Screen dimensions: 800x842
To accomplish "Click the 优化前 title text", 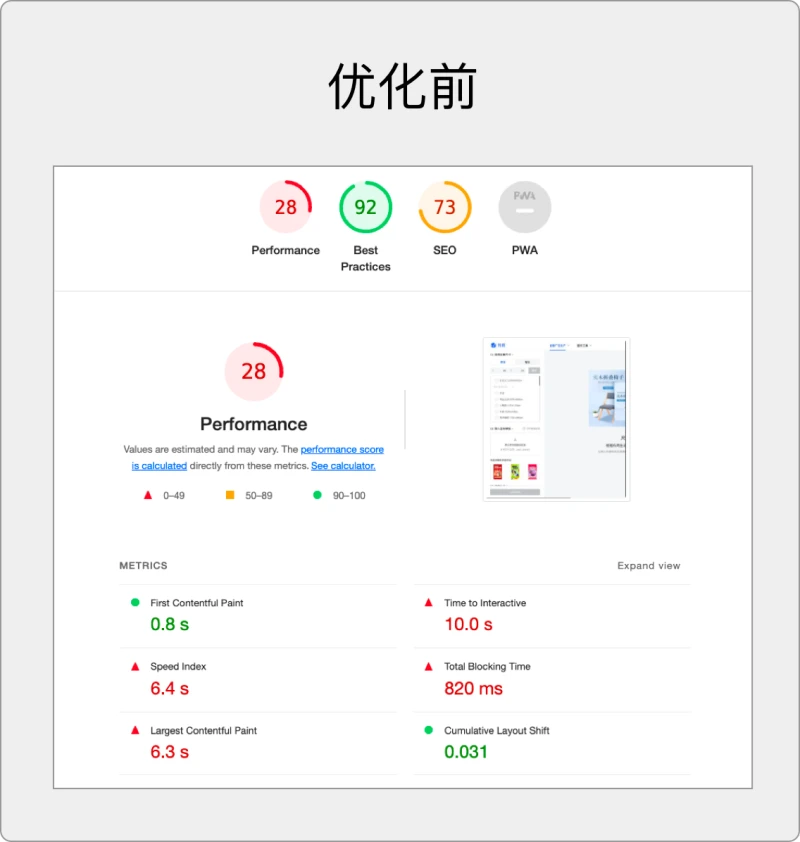I will tap(402, 86).
